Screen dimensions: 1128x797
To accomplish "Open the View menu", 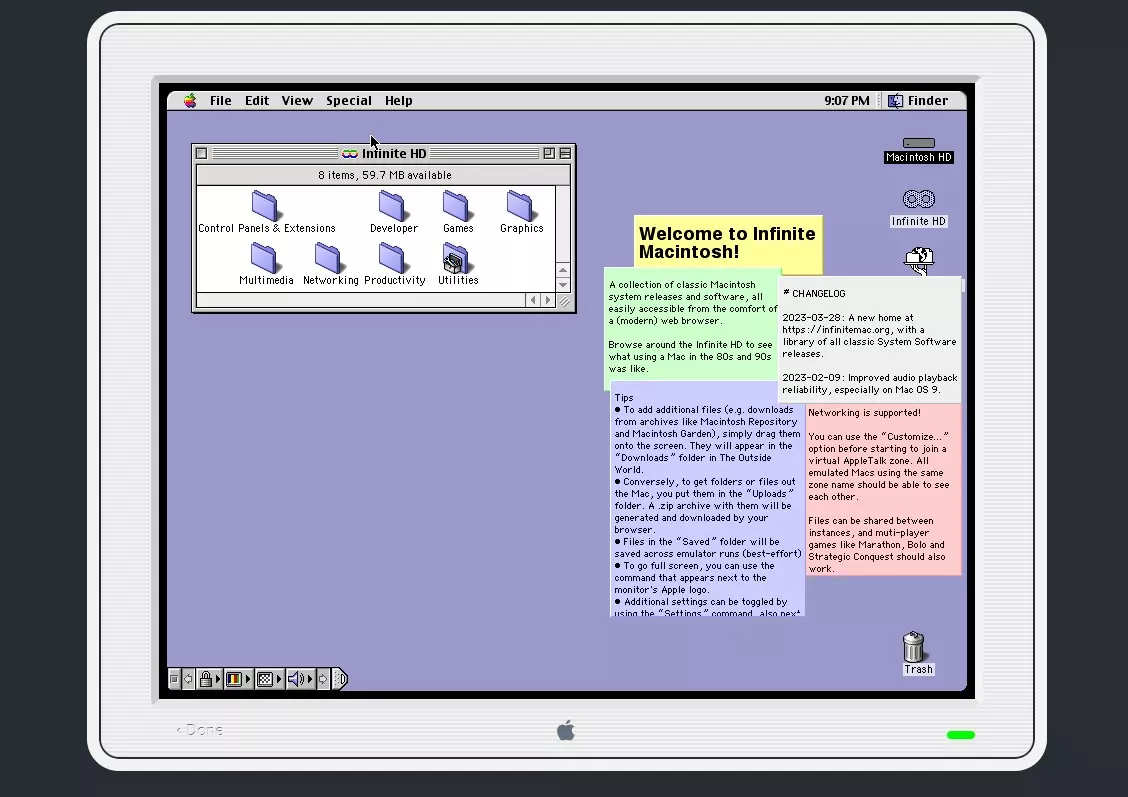I will [x=297, y=101].
